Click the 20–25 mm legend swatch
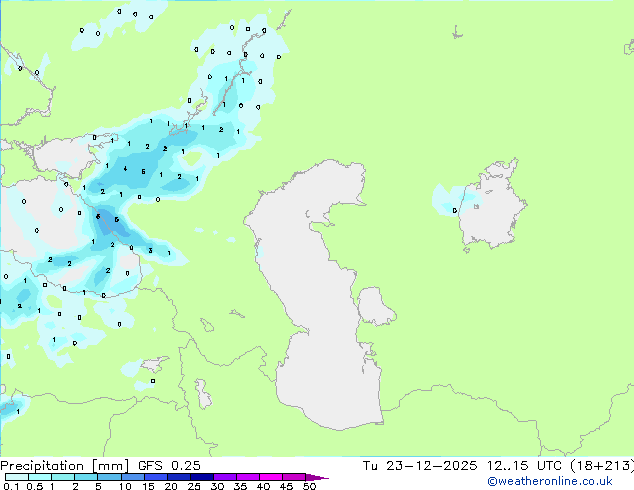634x490 pixels. (x=178, y=477)
